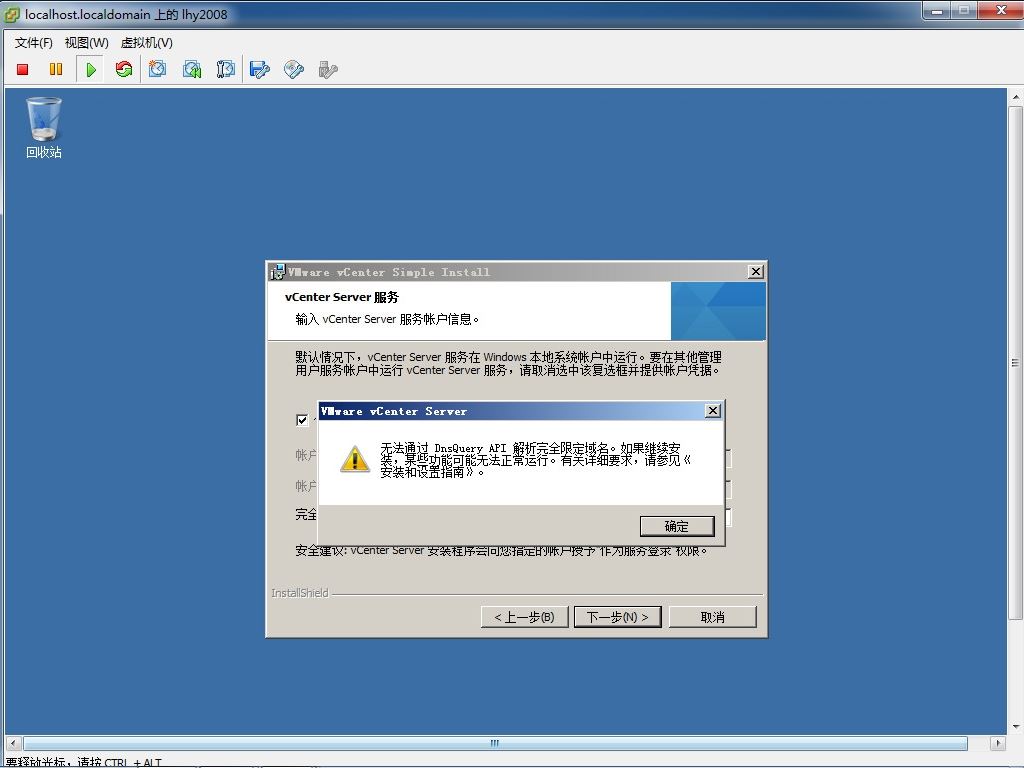Viewport: 1024px width, 768px height.
Task: Click the scroll up arrow on right
Action: click(x=1016, y=97)
